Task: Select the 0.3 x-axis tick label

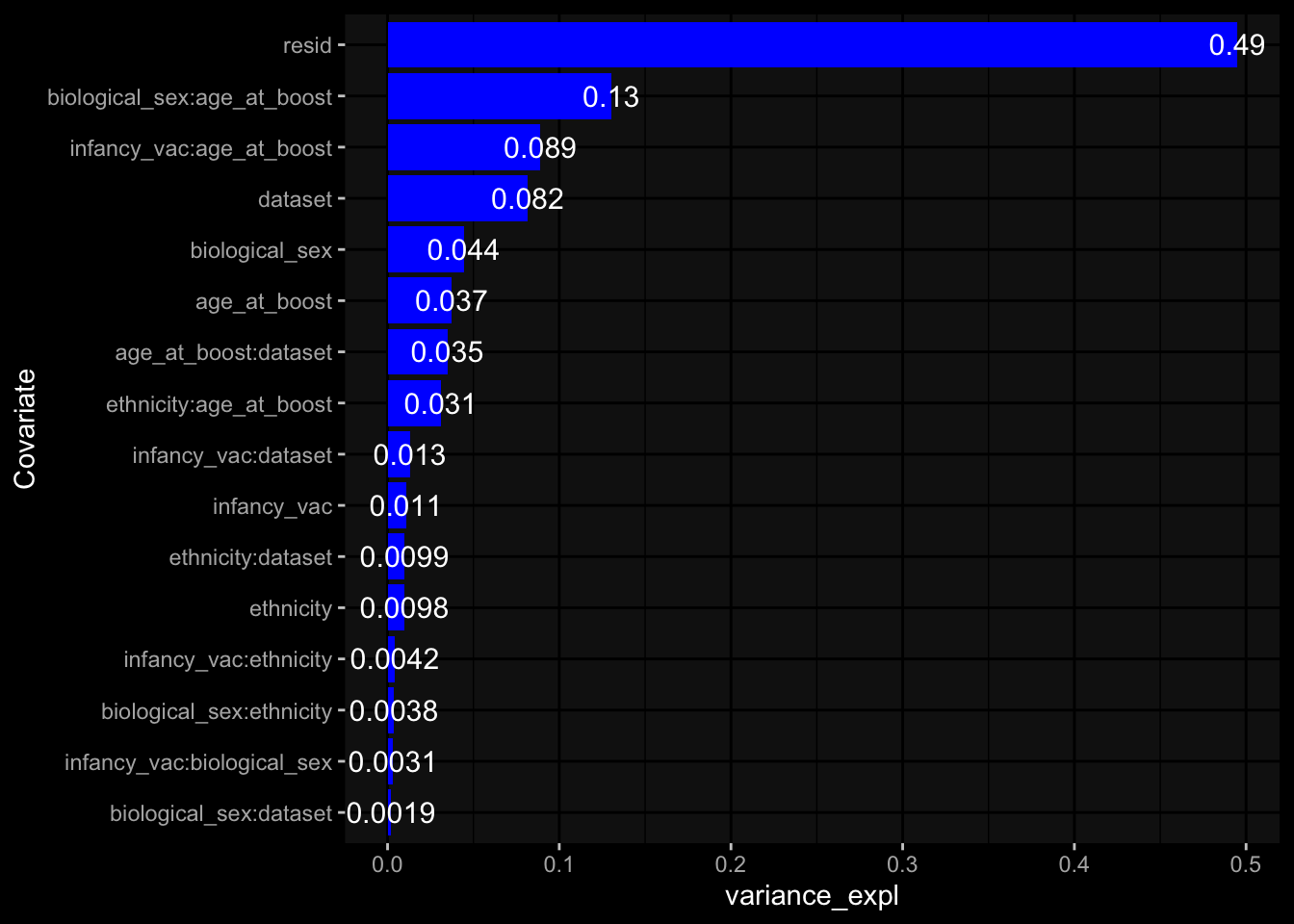Action: [902, 864]
